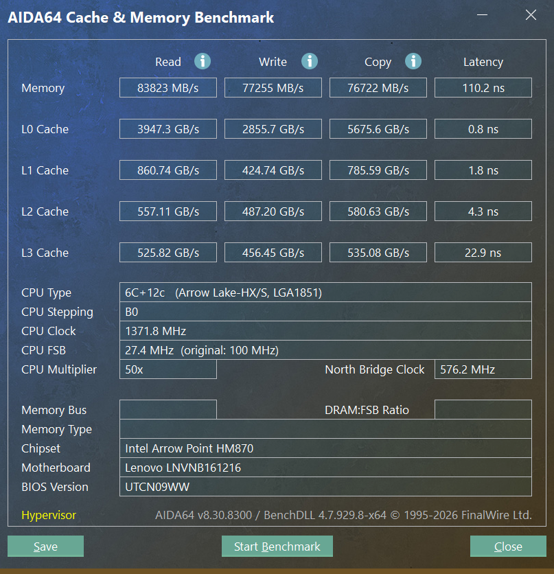Click the CPU Type field 6C+12c

(326, 292)
